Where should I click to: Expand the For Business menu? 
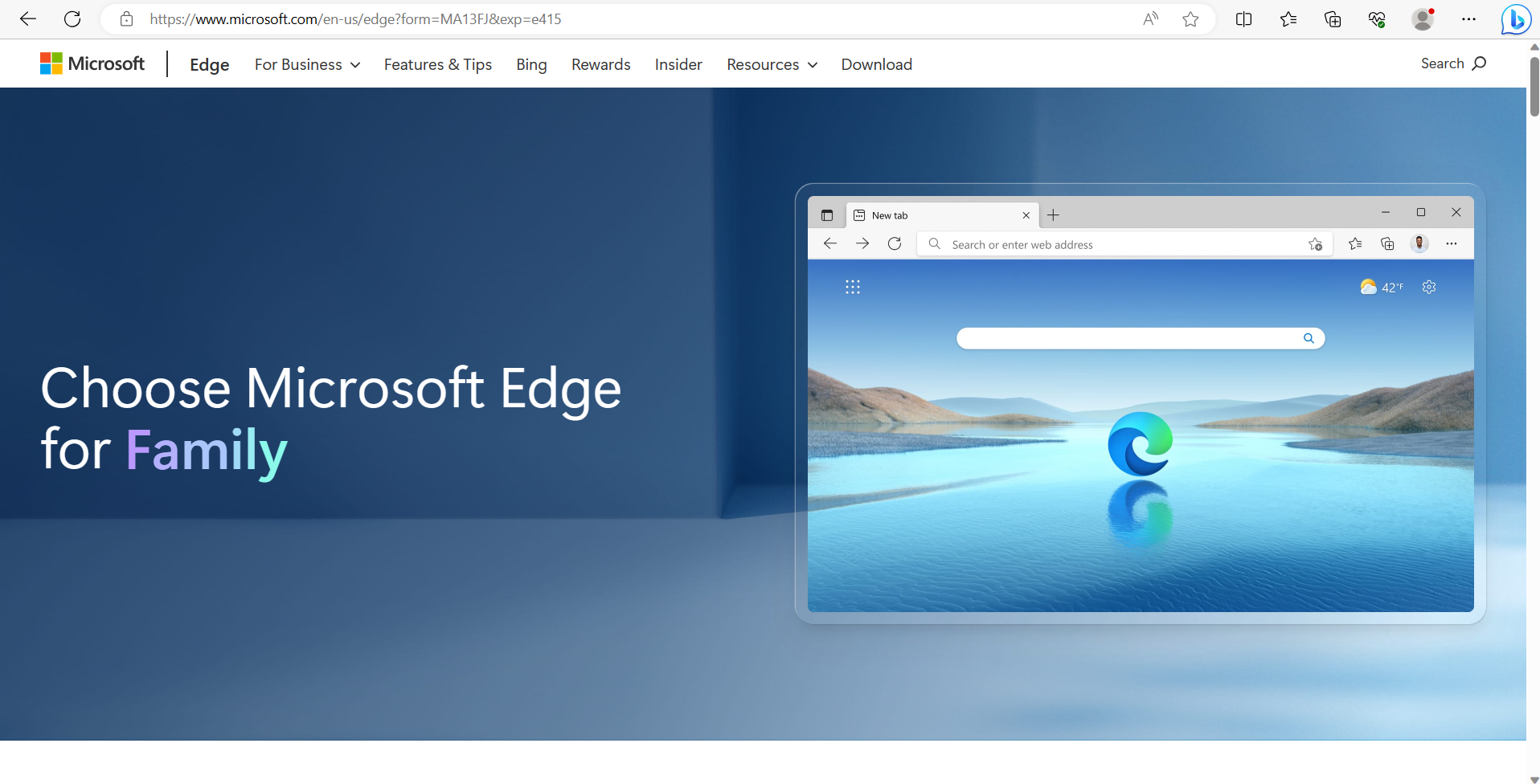[x=307, y=64]
